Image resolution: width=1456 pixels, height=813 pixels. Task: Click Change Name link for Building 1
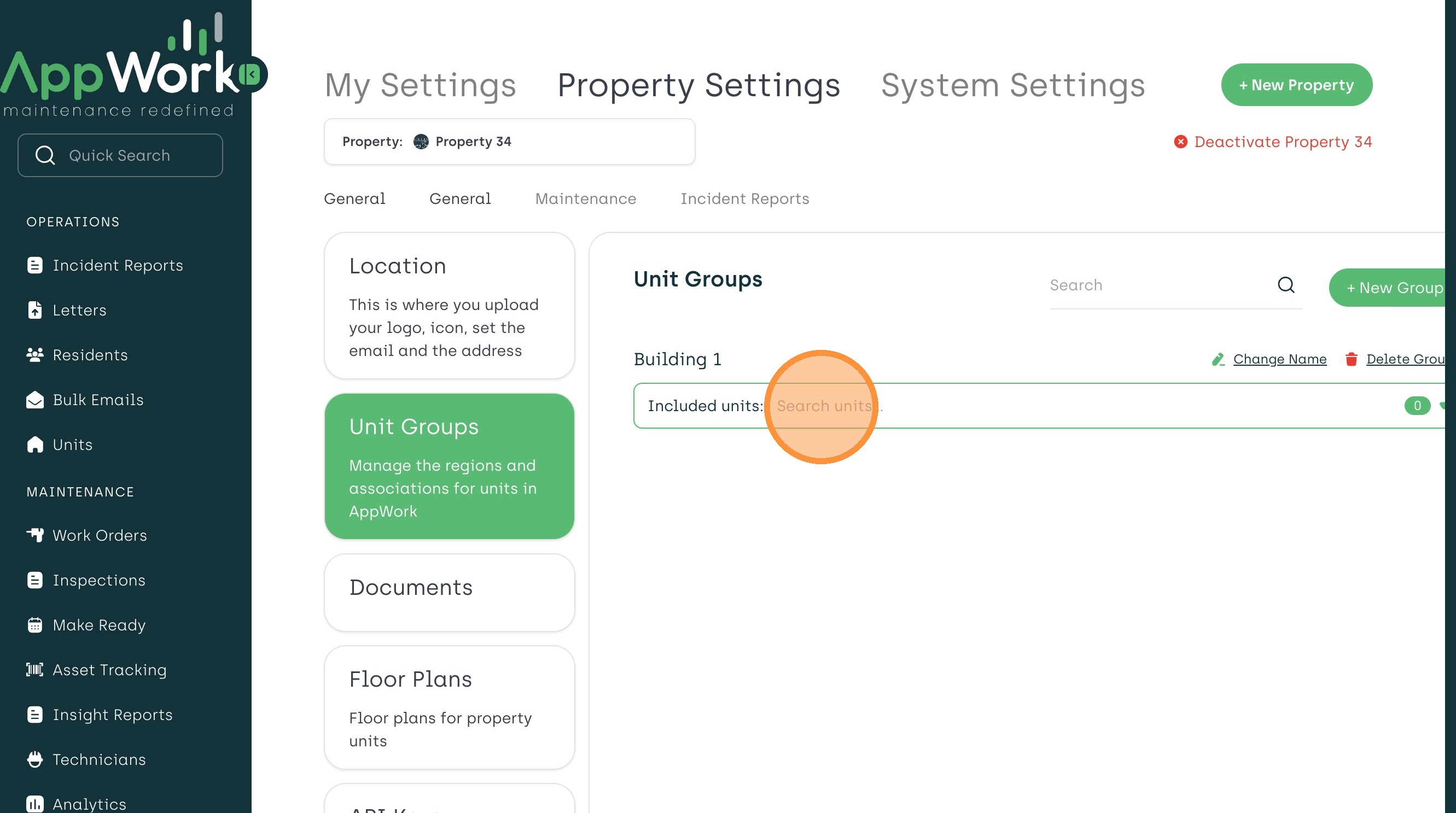[1279, 359]
